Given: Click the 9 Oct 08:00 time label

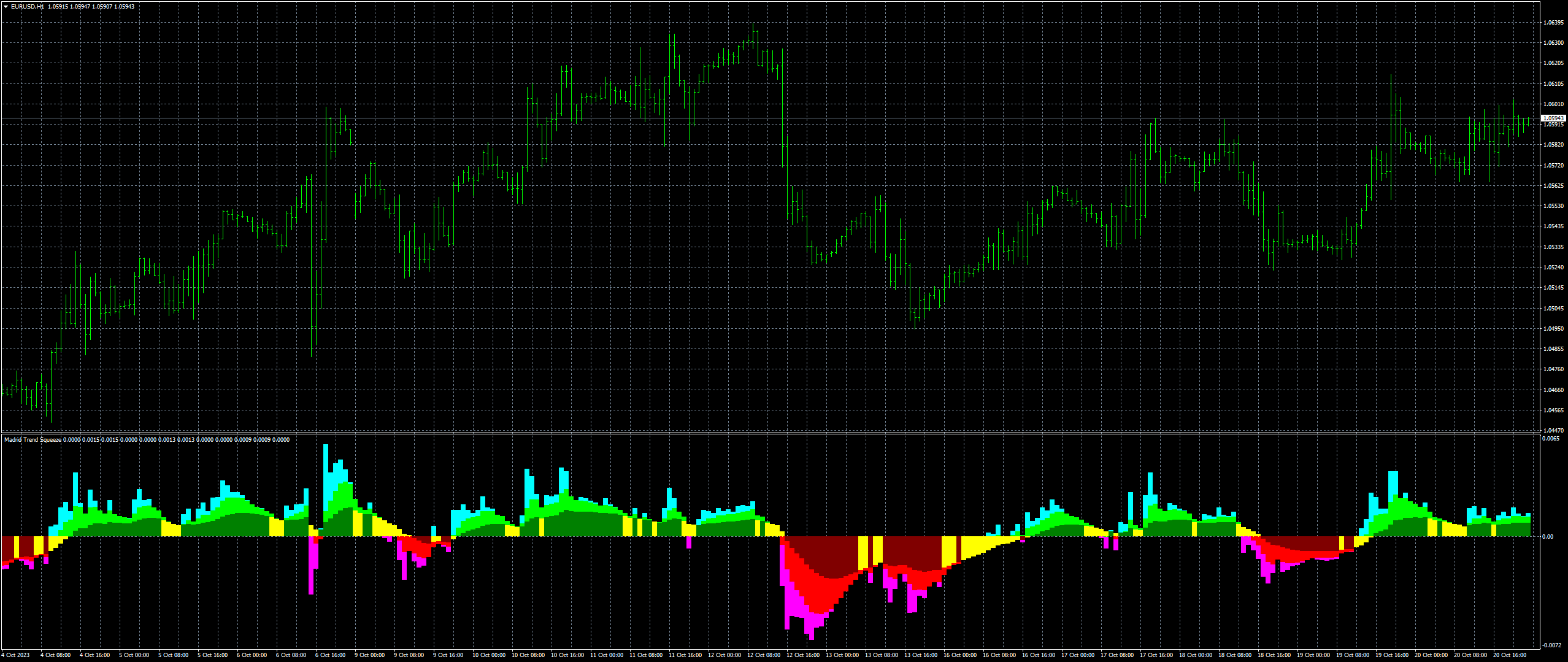Looking at the screenshot, I should [409, 655].
